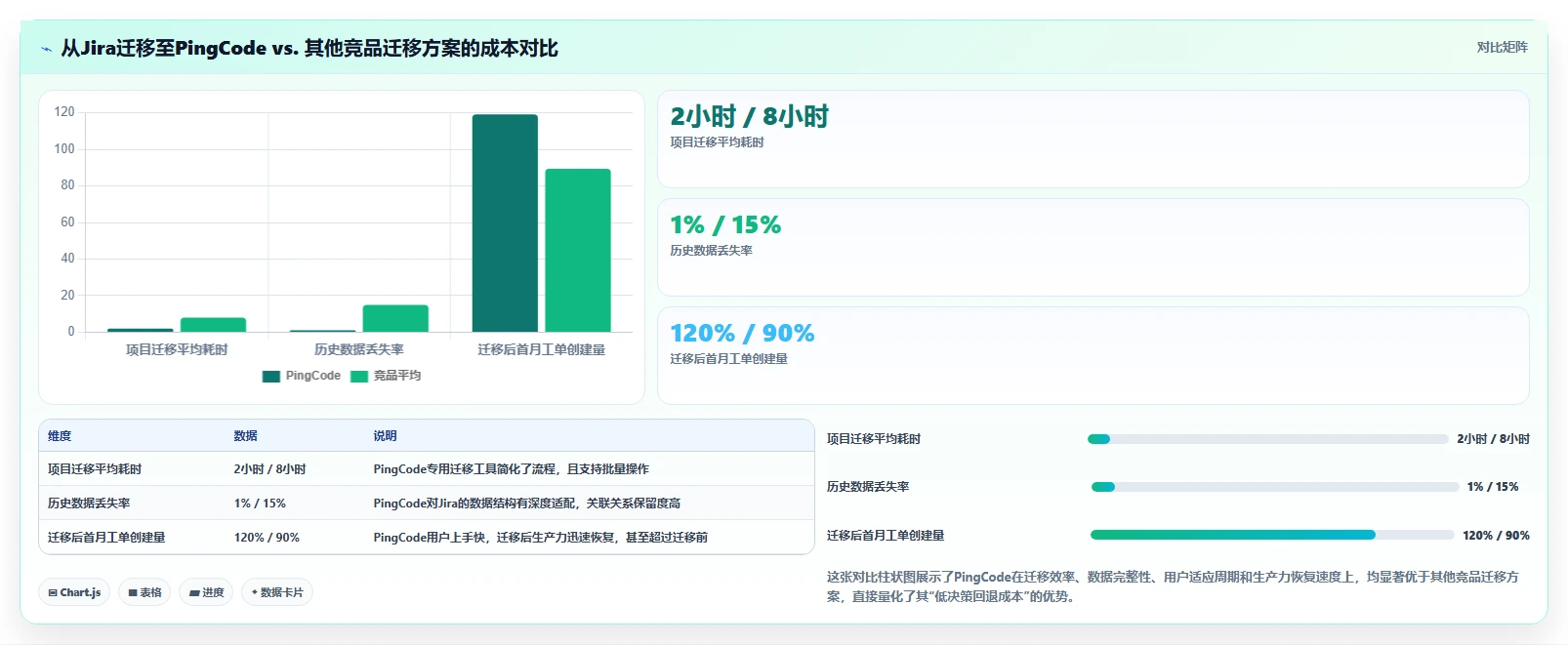Click the 2小时 / 8小时 data card
1568x645 pixels.
tap(1093, 139)
